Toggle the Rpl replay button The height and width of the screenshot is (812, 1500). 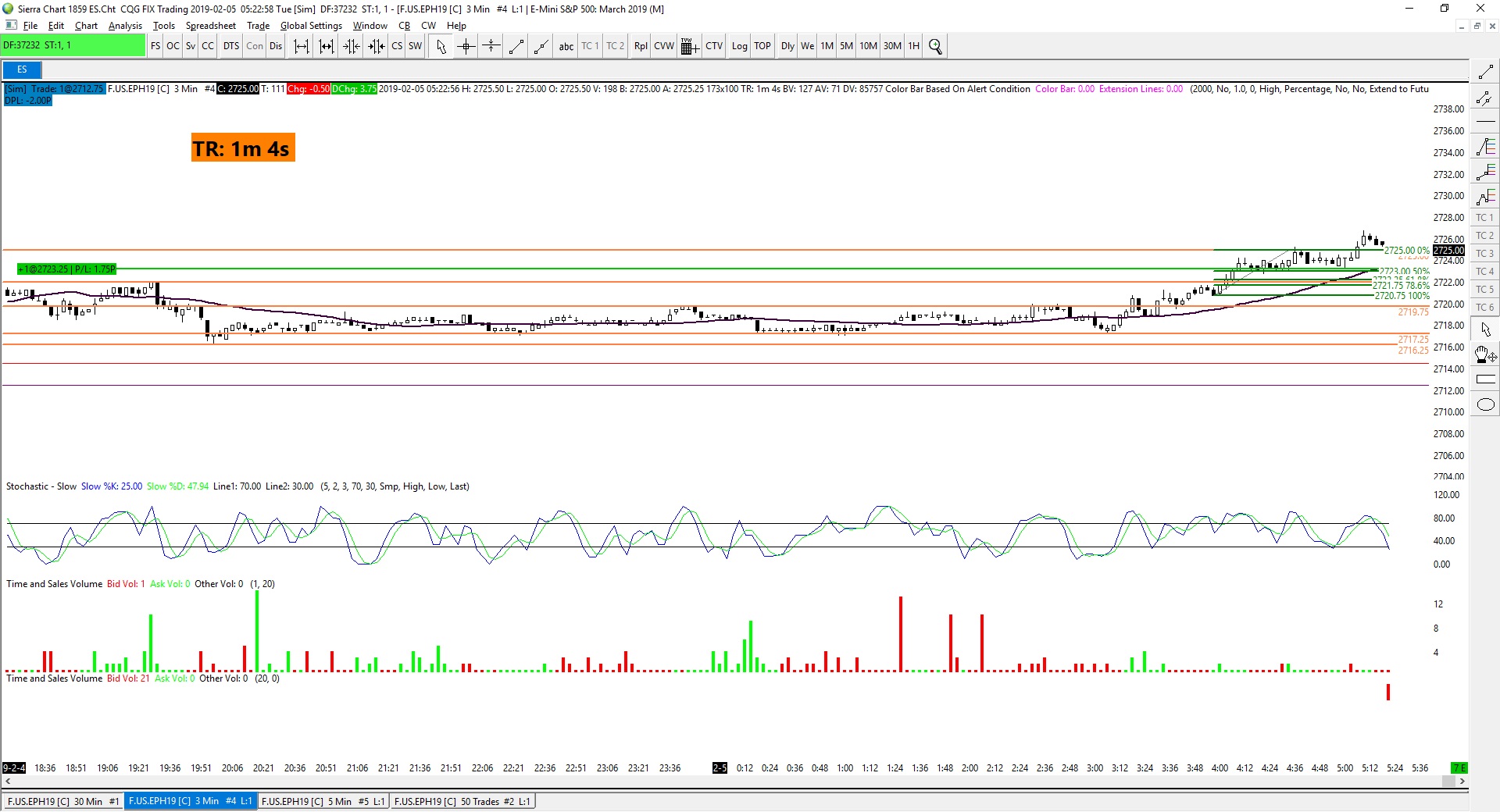point(641,46)
